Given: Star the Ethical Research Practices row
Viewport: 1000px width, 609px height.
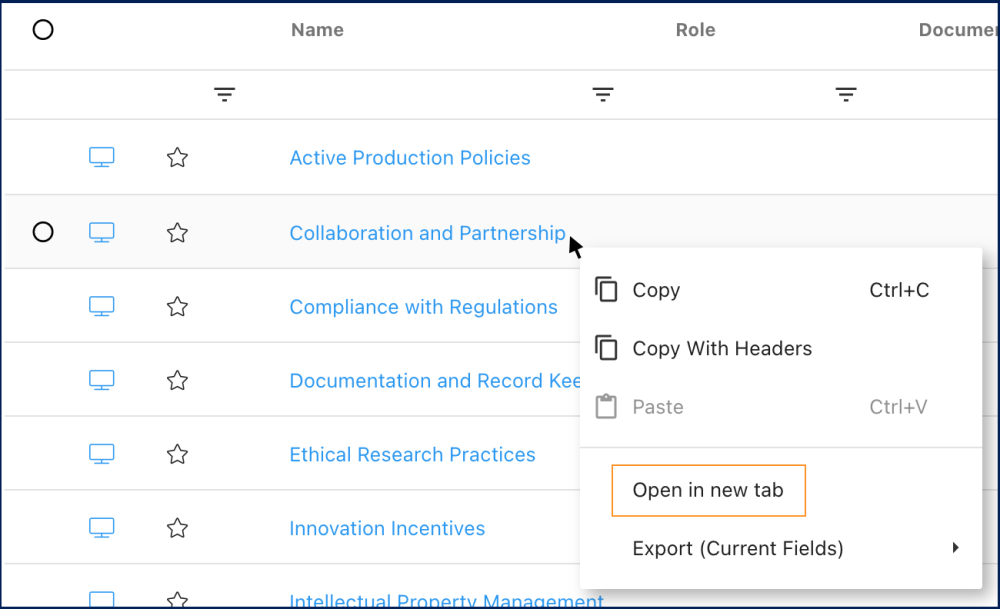Looking at the screenshot, I should pos(177,455).
